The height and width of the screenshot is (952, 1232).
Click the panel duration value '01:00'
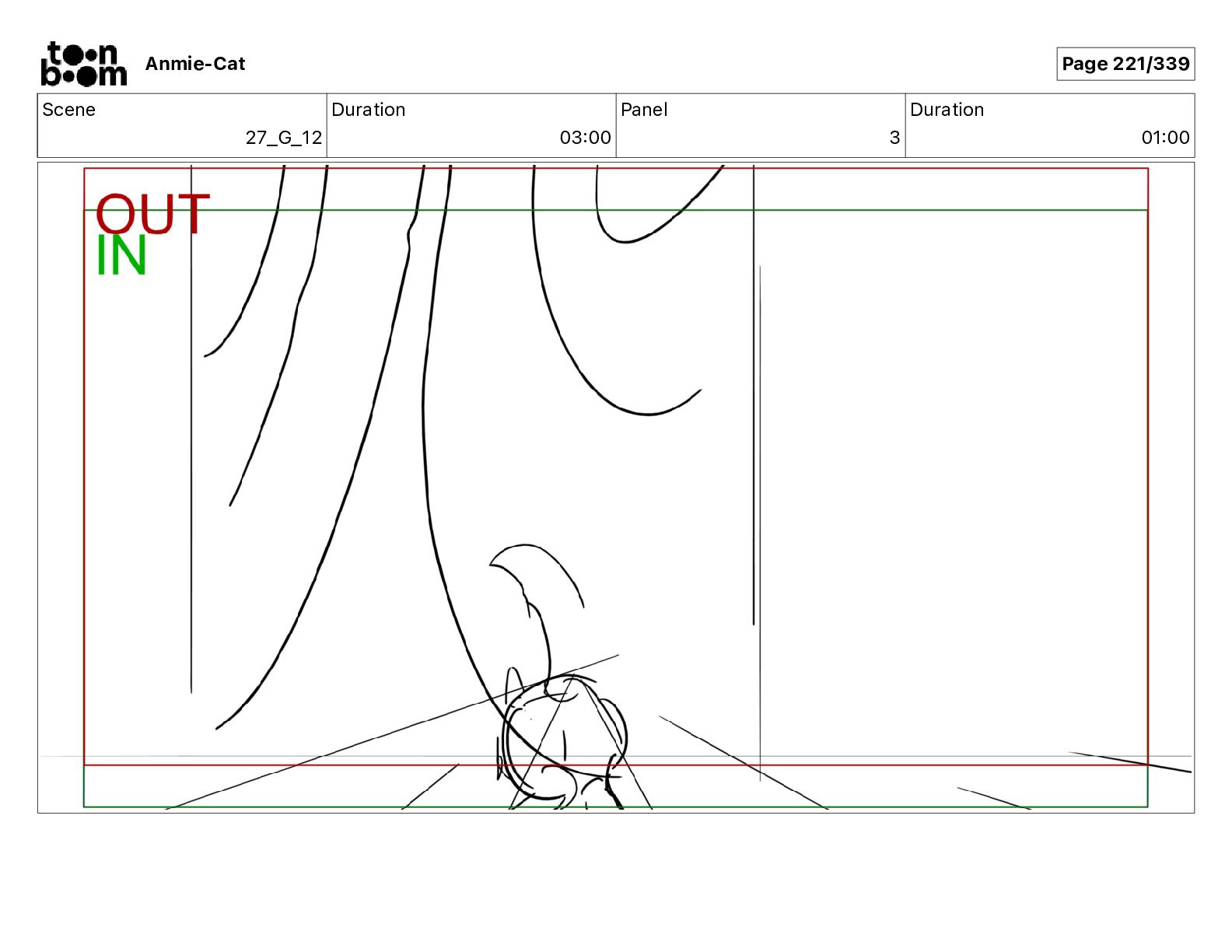(x=1165, y=138)
